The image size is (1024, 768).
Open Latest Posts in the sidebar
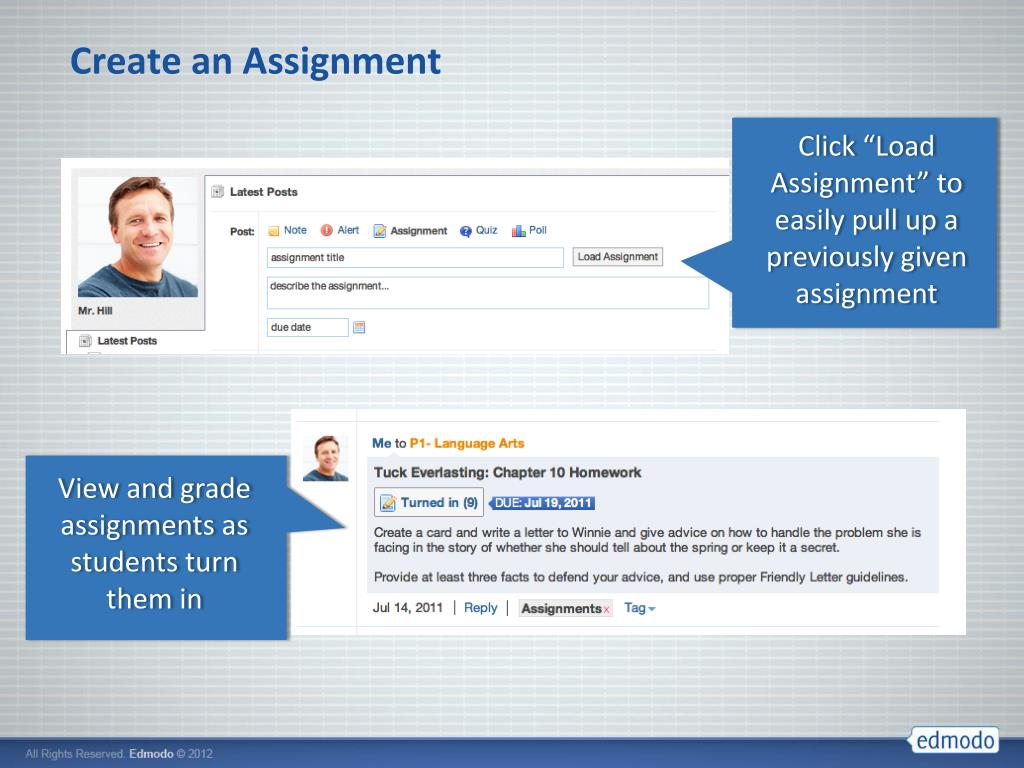127,341
